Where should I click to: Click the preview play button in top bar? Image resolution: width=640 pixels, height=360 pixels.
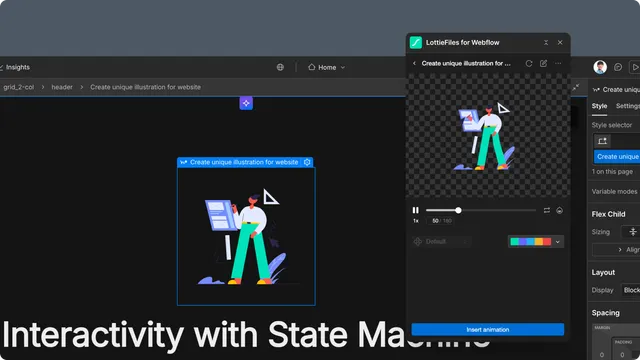coord(635,67)
